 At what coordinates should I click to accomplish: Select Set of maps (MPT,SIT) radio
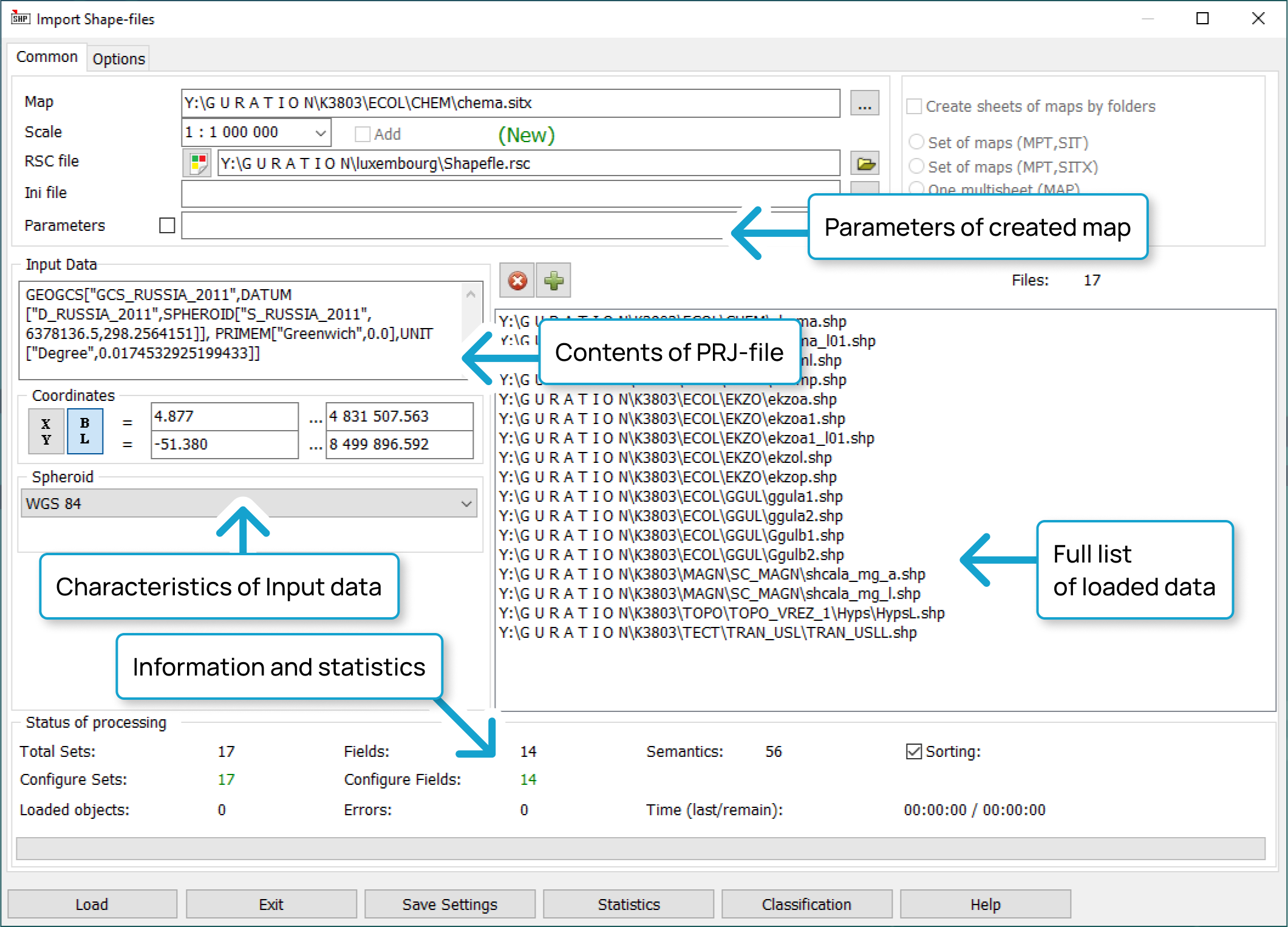tap(916, 142)
